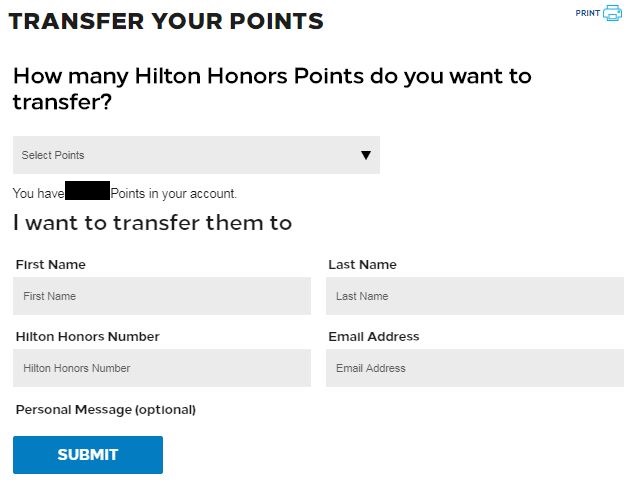Click the 'I want to transfer them to' heading
The image size is (637, 487).
152,223
